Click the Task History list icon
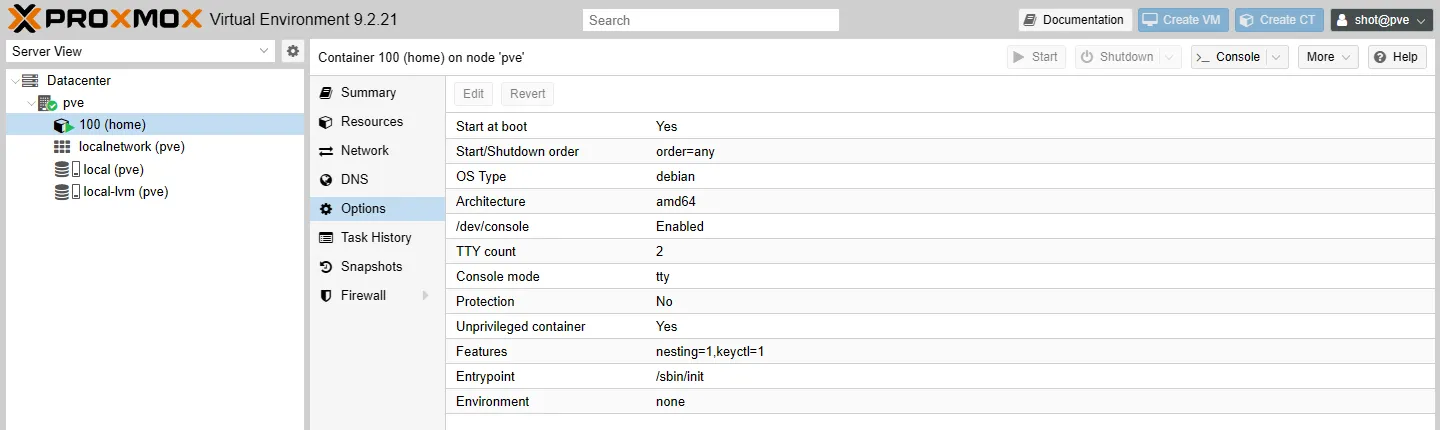Image resolution: width=1440 pixels, height=430 pixels. pyautogui.click(x=325, y=238)
